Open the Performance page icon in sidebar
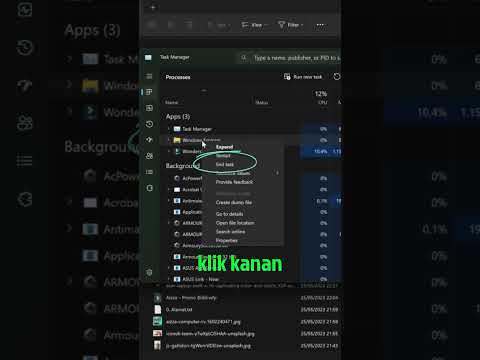Screen dimensions: 480x360 (x=149, y=108)
